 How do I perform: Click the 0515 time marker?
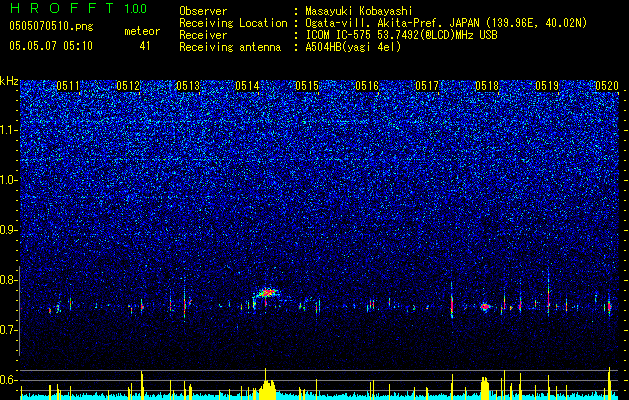click(x=307, y=86)
